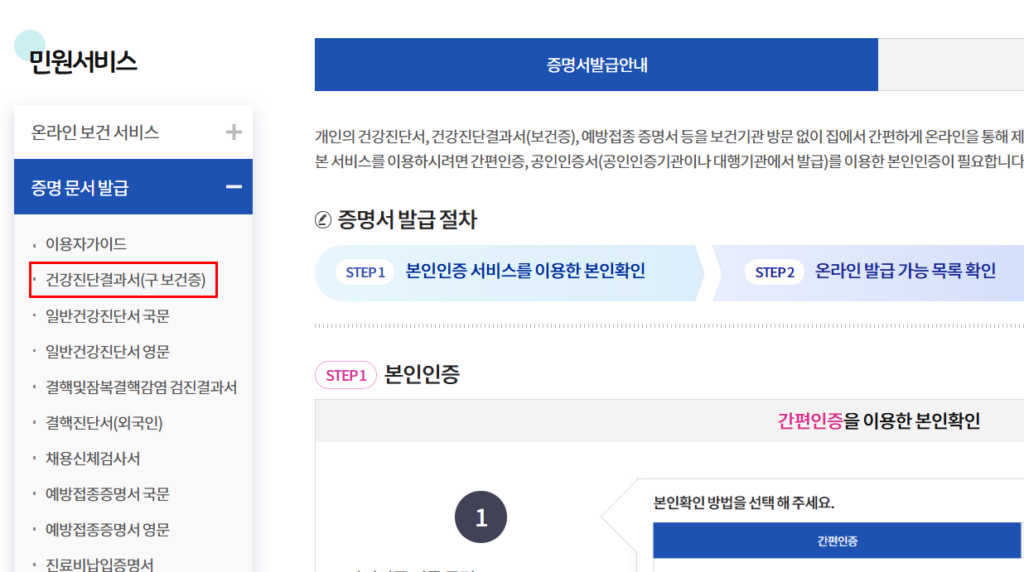Expand the 온라인 보건 서비스 plus icon
This screenshot has width=1024, height=572.
point(233,132)
